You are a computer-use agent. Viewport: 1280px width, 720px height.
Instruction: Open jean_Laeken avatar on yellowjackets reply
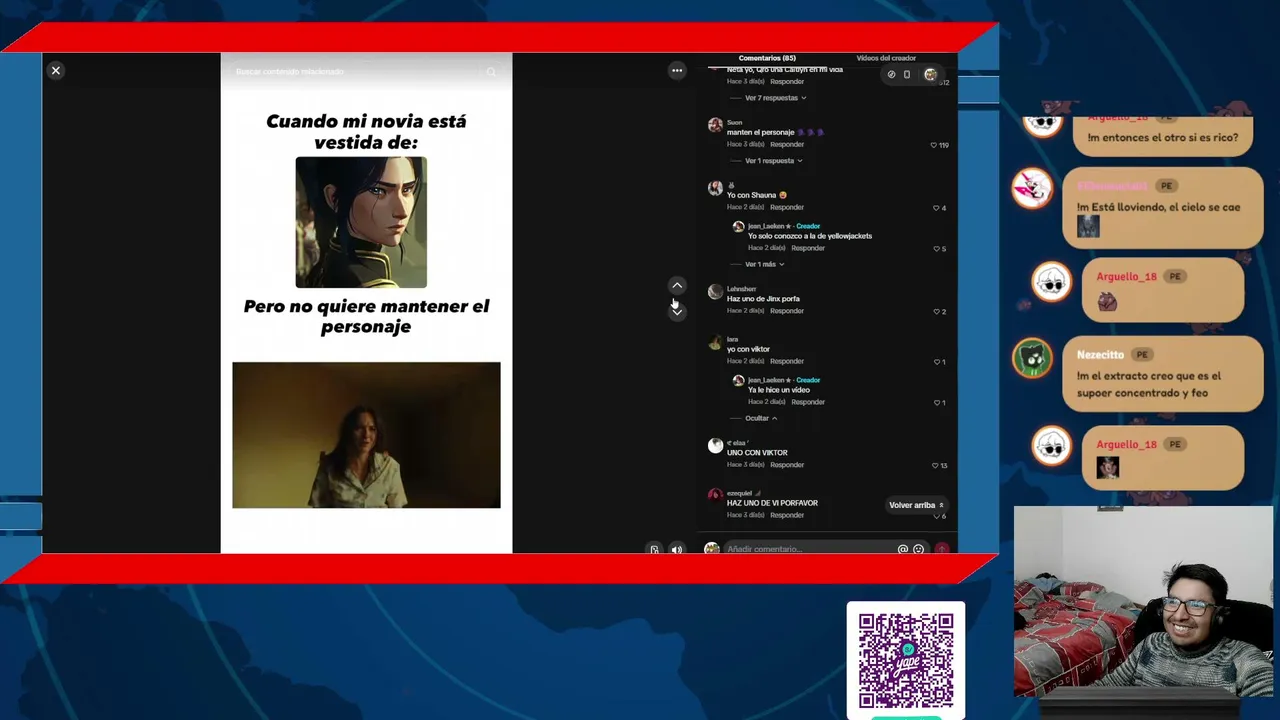pos(739,227)
